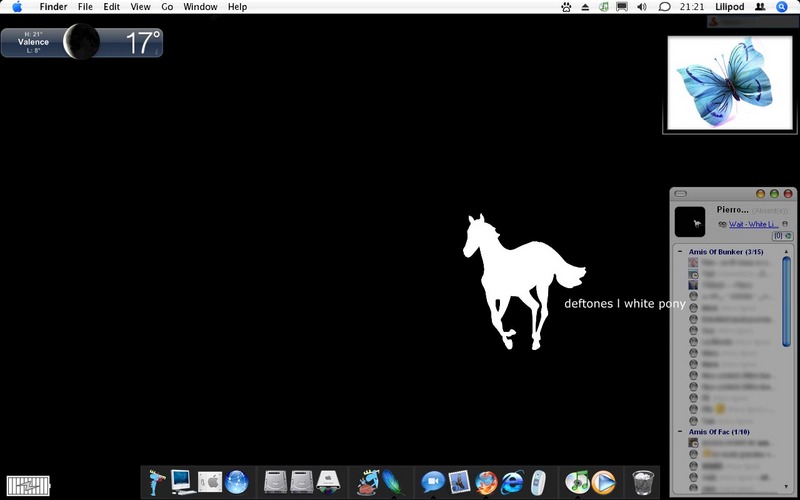Launch the orange play-button media player
Screen dimensions: 800x500
click(604, 482)
